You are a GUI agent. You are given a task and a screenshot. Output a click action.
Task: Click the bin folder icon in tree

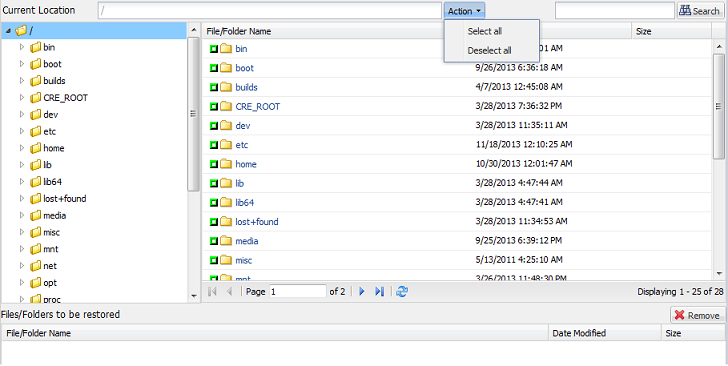(x=36, y=47)
